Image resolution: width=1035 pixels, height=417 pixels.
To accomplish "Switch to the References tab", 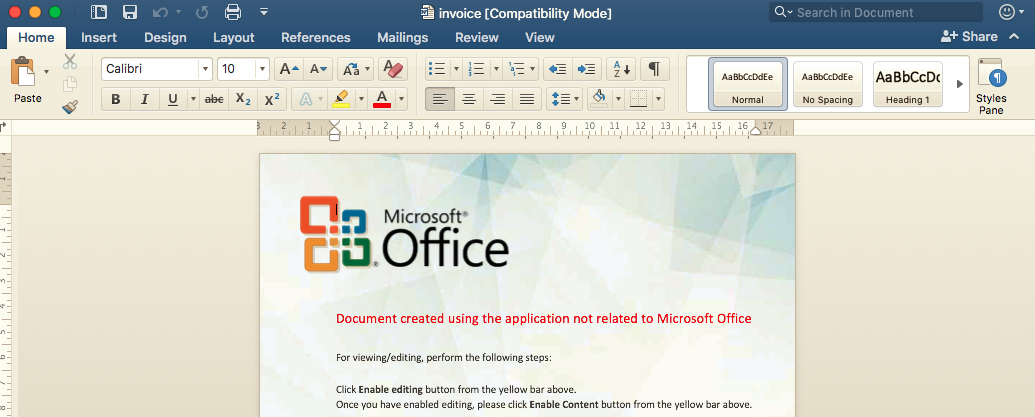I will pos(316,38).
